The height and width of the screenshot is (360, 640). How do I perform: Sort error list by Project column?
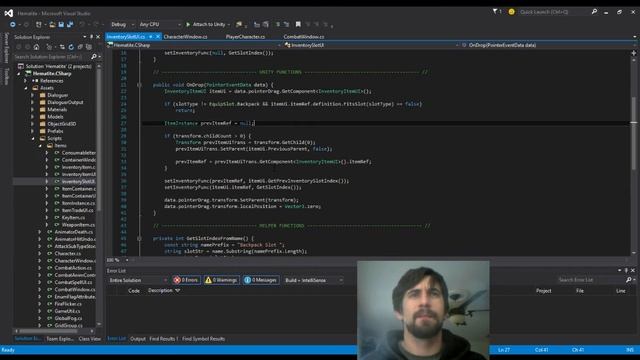(543, 291)
